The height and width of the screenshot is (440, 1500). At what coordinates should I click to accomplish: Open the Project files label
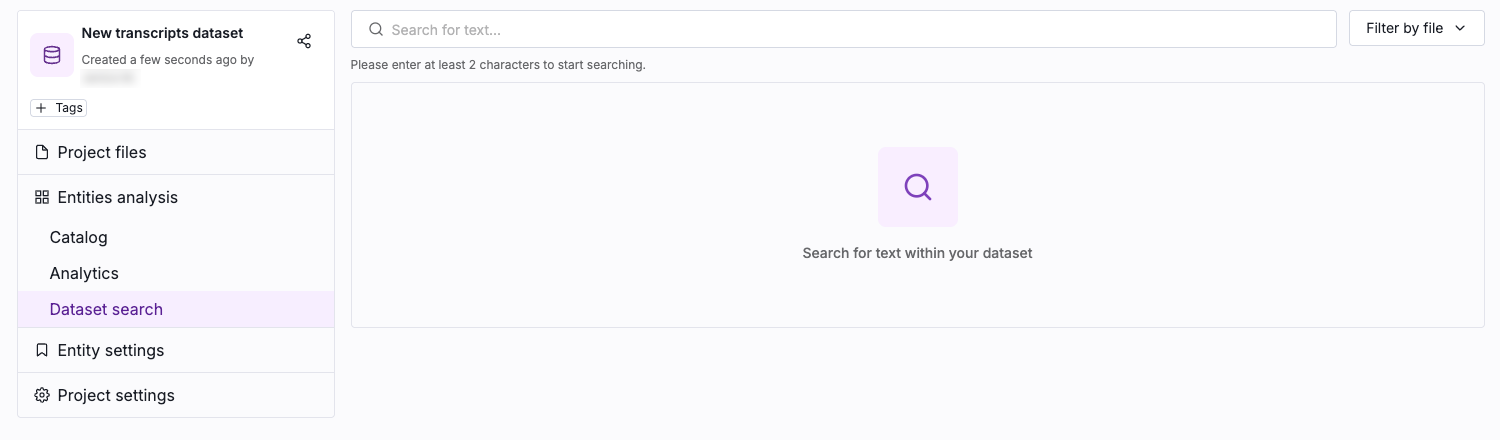click(x=102, y=152)
